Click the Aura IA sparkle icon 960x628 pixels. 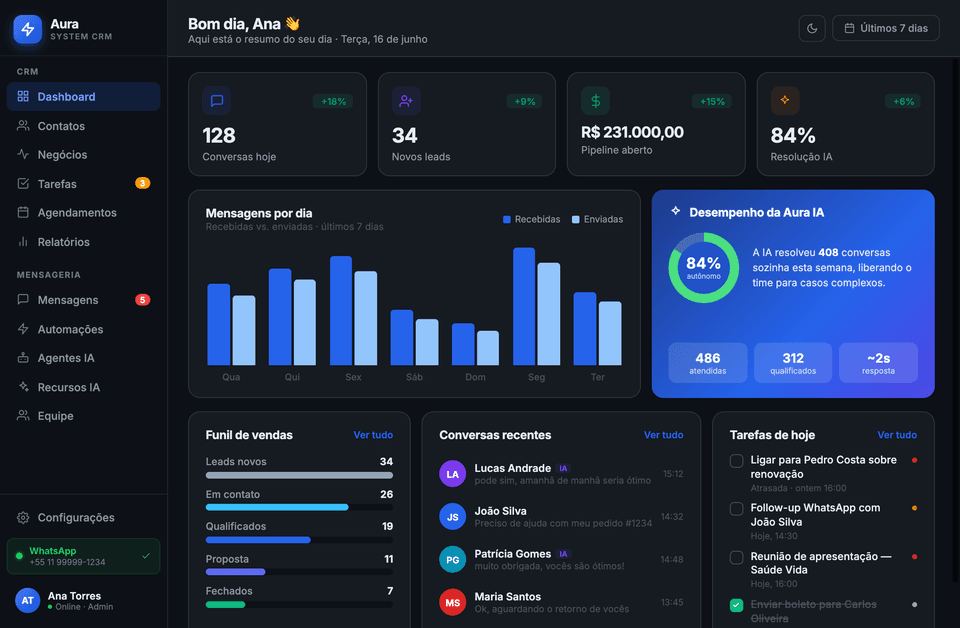pos(675,211)
